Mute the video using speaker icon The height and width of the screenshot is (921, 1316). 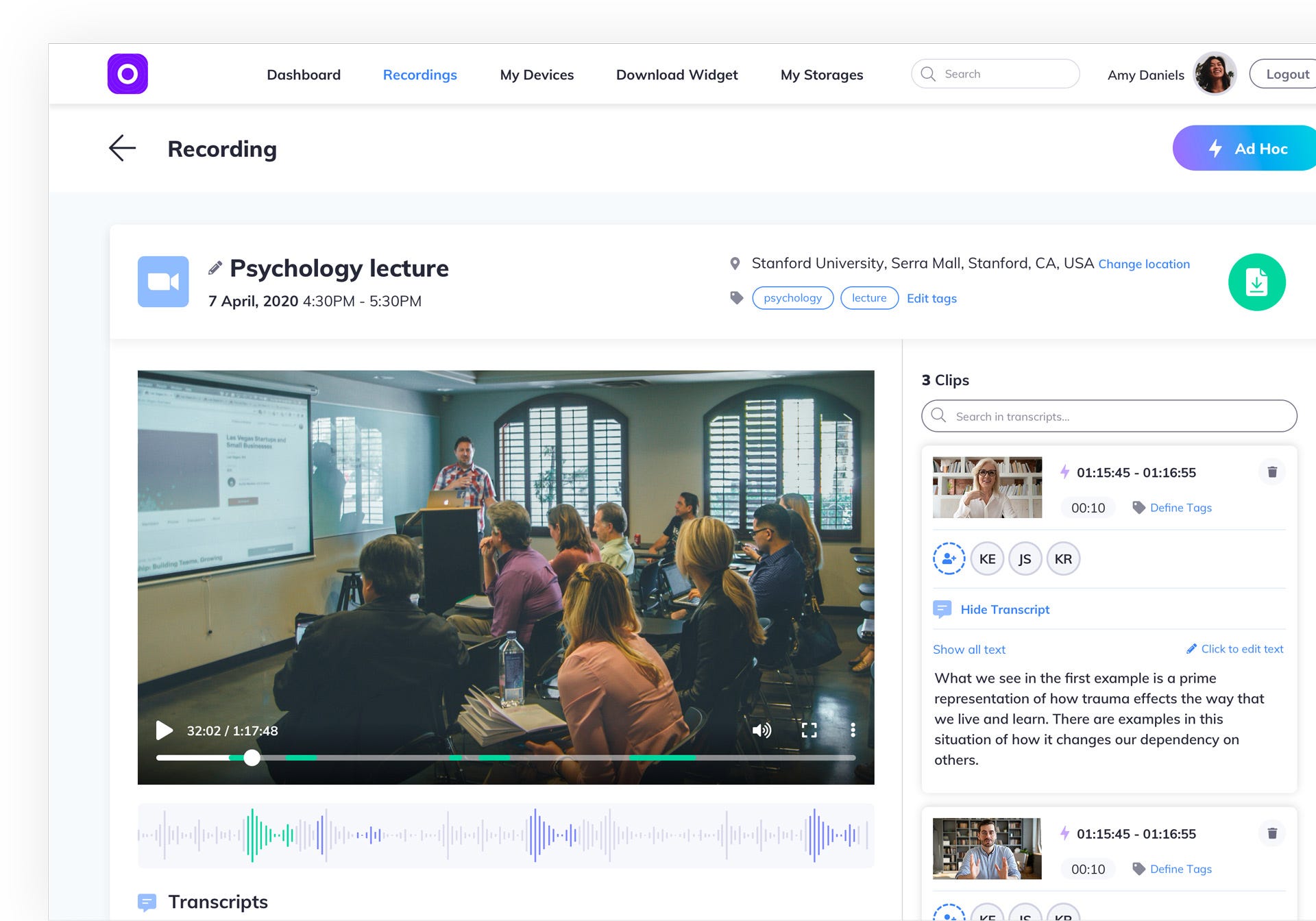pos(761,730)
